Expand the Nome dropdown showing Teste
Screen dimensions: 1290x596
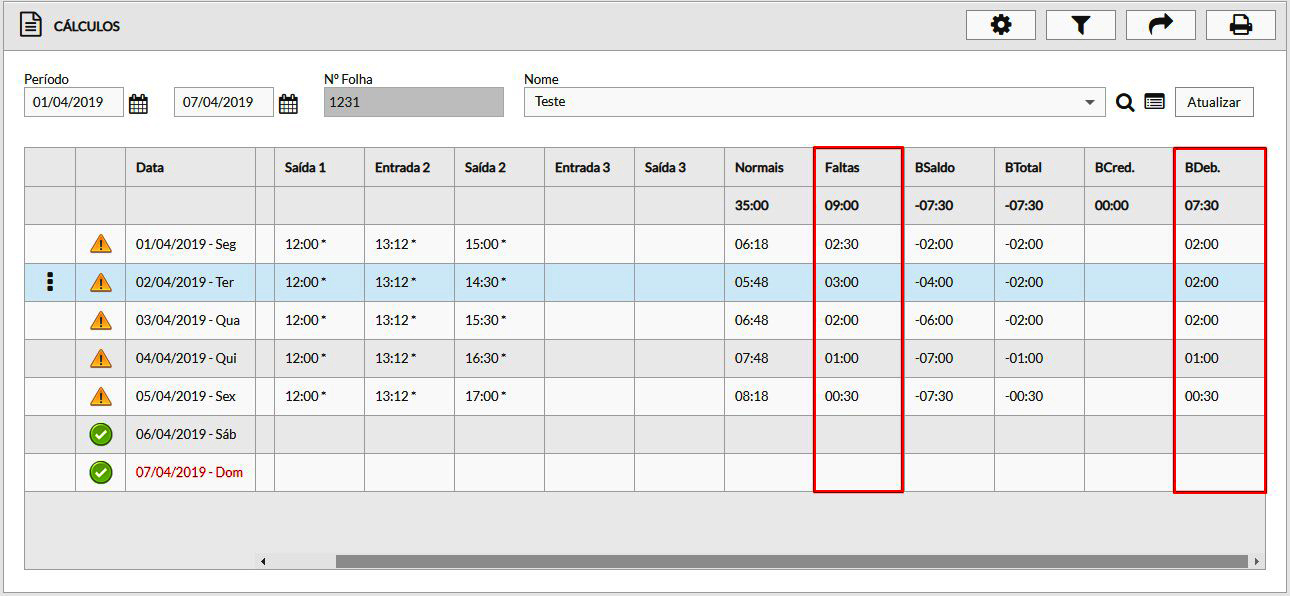click(x=1089, y=102)
